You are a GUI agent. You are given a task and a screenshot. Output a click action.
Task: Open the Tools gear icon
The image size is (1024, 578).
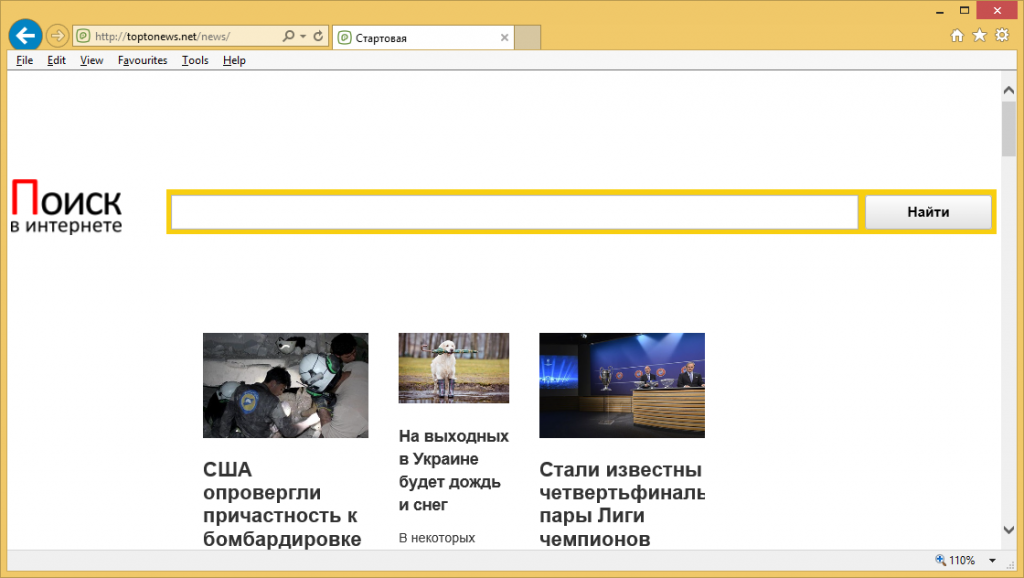(1001, 36)
